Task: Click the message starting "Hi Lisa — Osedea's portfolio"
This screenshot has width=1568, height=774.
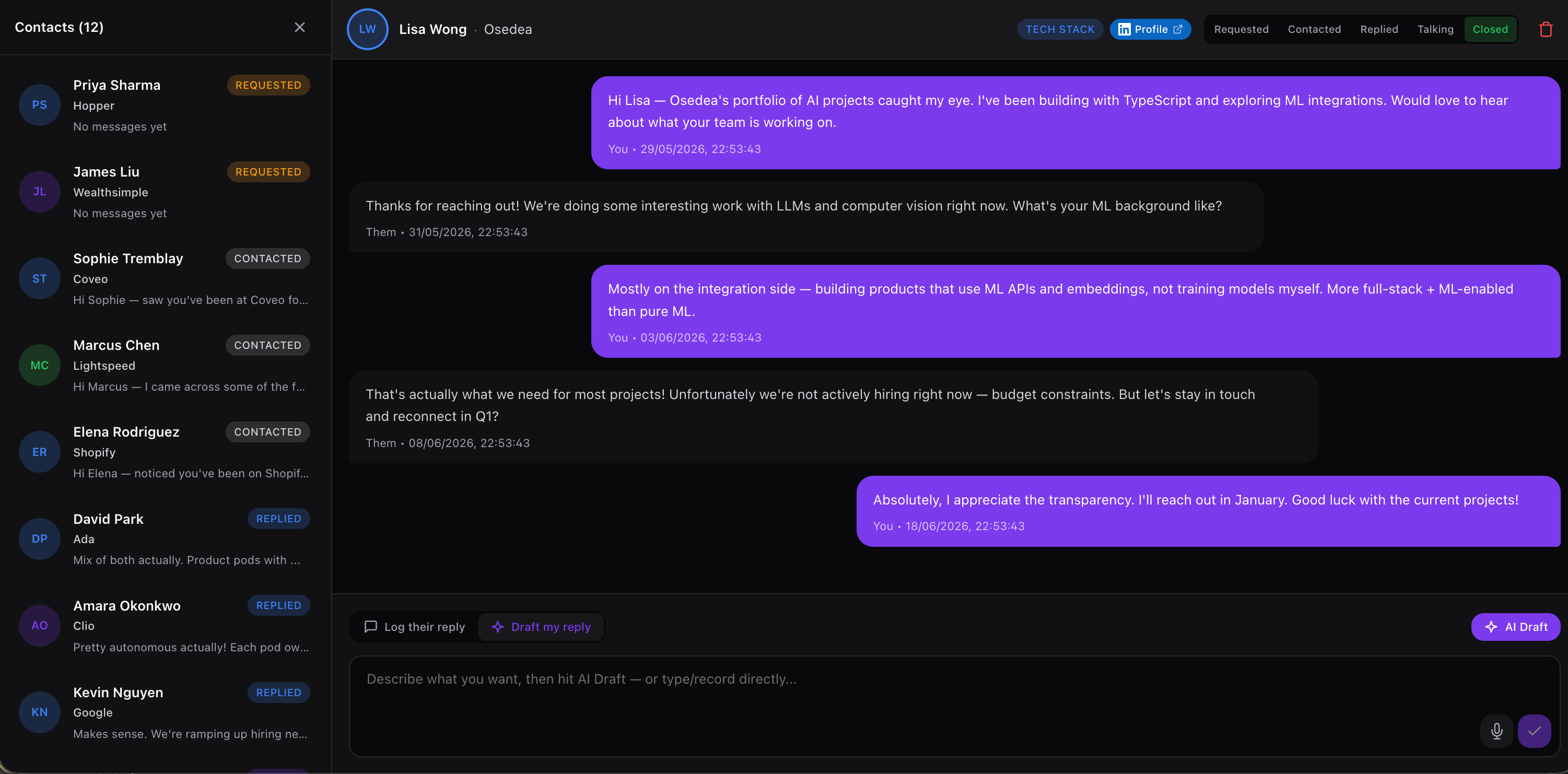Action: [x=1075, y=122]
